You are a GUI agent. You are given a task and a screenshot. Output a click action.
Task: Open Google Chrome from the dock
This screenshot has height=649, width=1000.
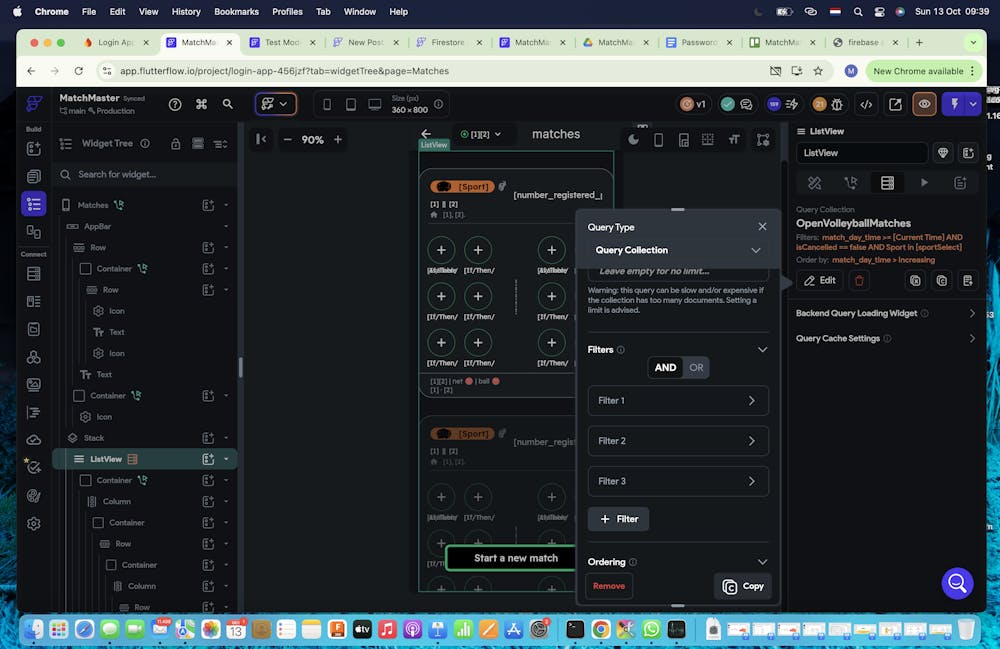(x=601, y=629)
